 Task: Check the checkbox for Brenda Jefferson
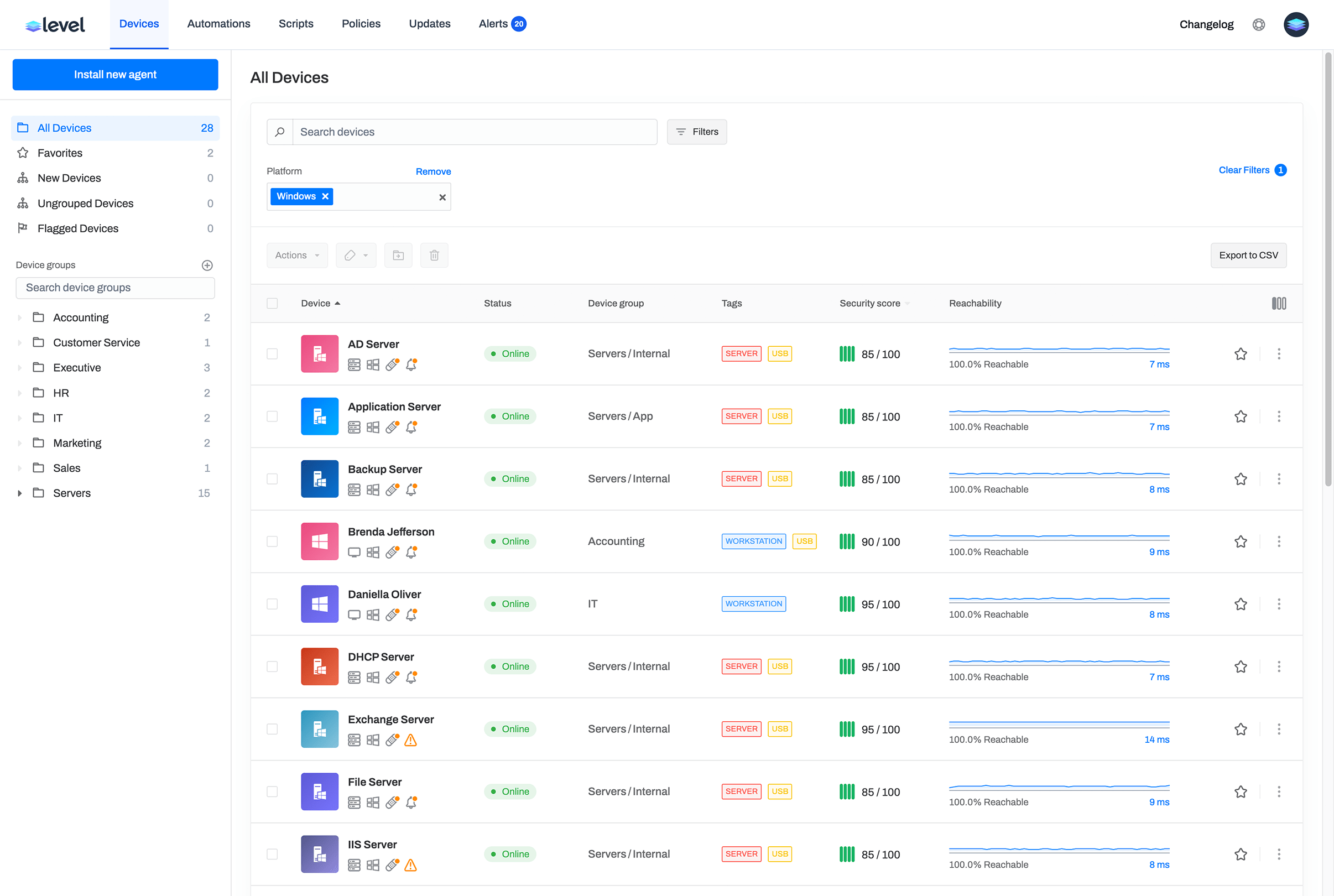point(272,541)
